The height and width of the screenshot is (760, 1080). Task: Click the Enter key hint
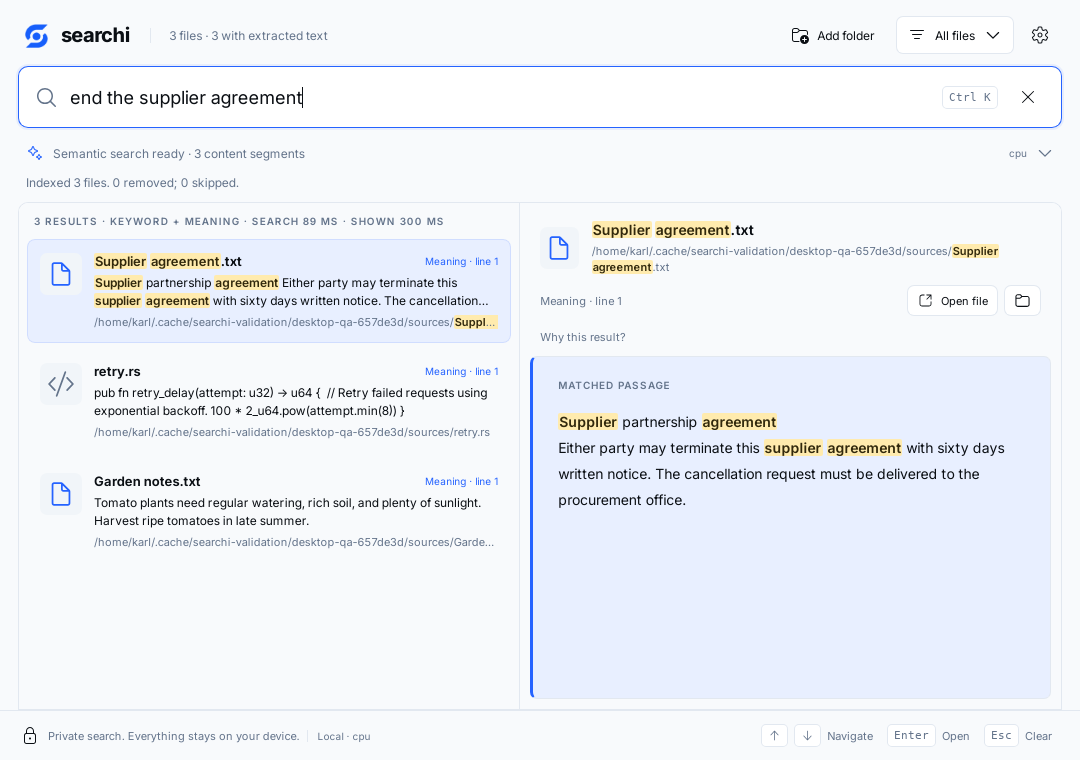click(911, 736)
